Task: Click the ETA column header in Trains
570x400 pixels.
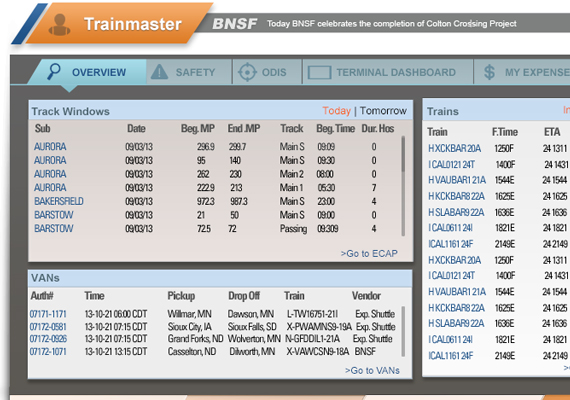Action: click(x=552, y=132)
